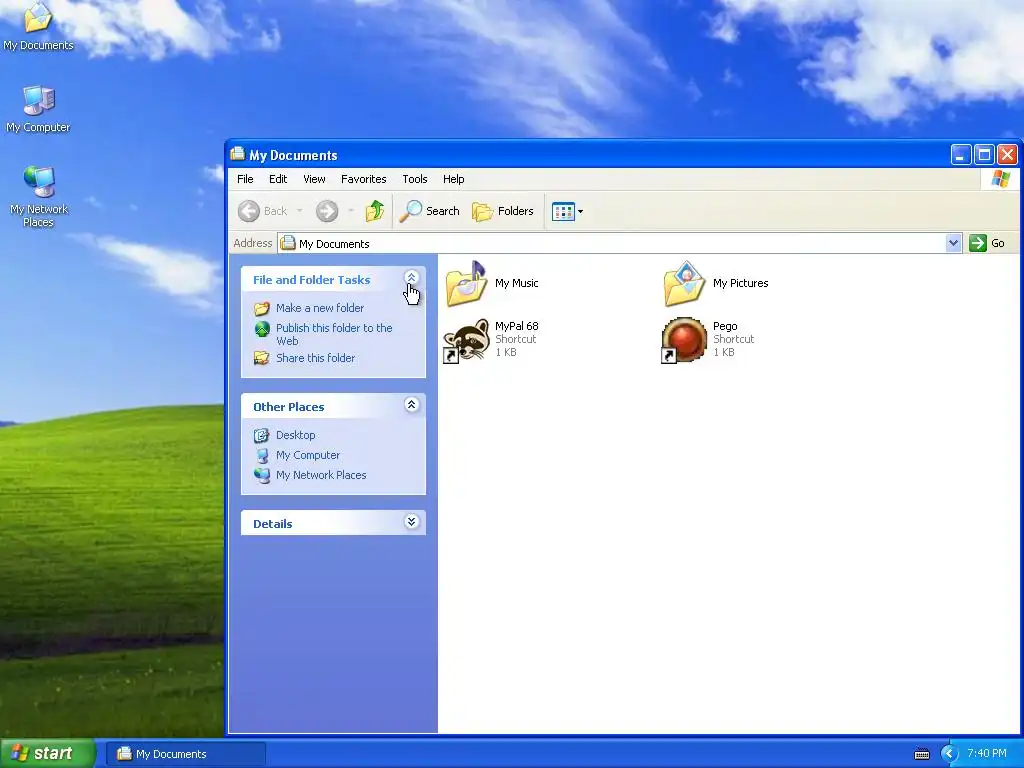1024x768 pixels.
Task: Select the Pego red ball shortcut icon
Action: [684, 340]
